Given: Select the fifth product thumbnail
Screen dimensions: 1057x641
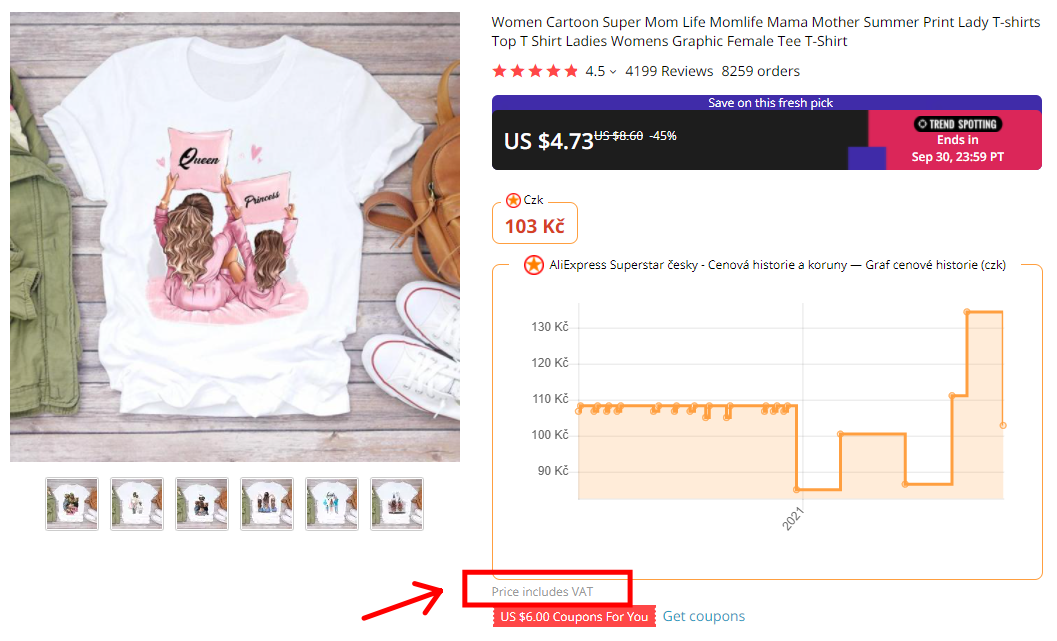Looking at the screenshot, I should (x=331, y=504).
